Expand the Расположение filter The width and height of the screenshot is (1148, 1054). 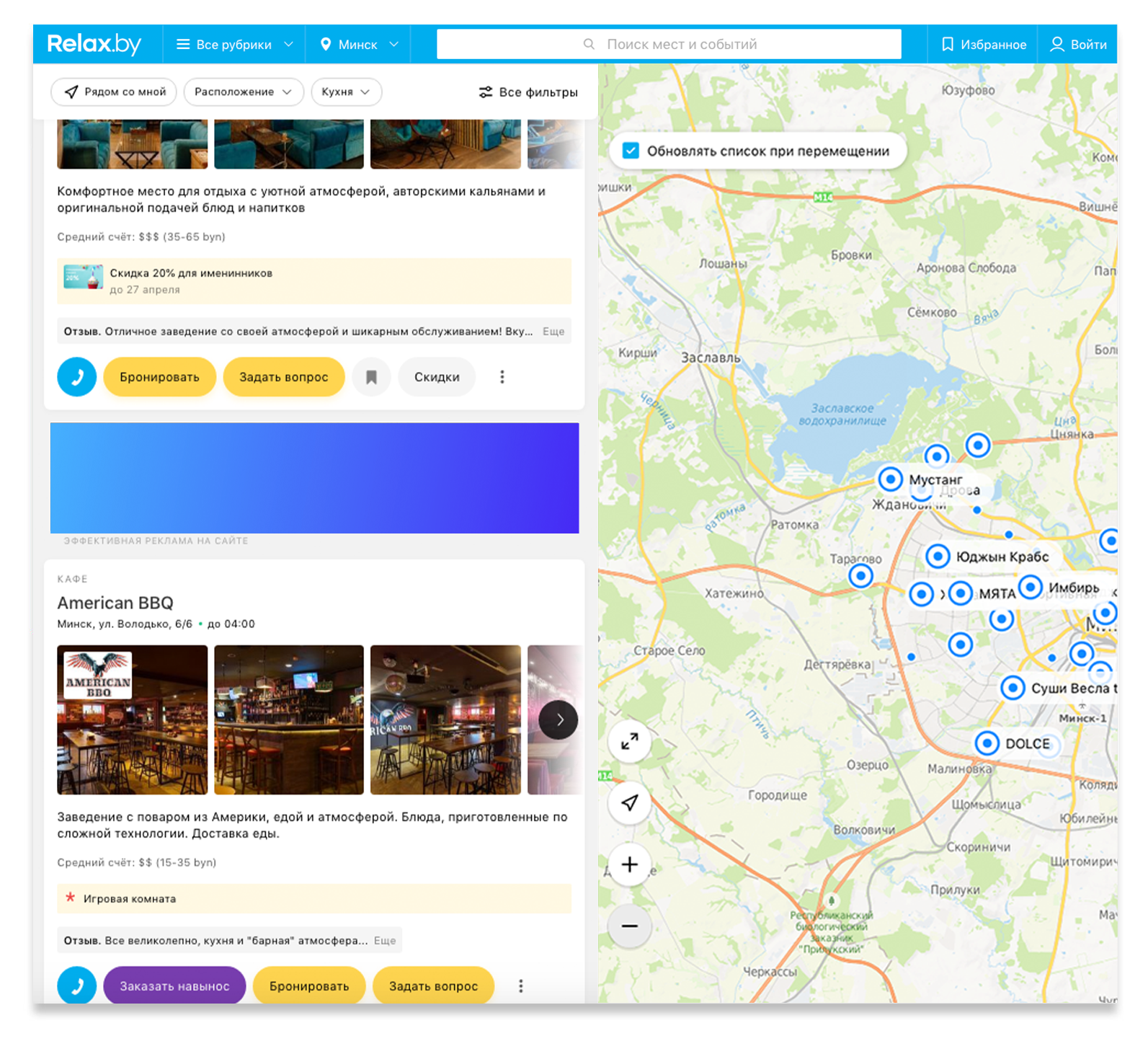(x=243, y=92)
